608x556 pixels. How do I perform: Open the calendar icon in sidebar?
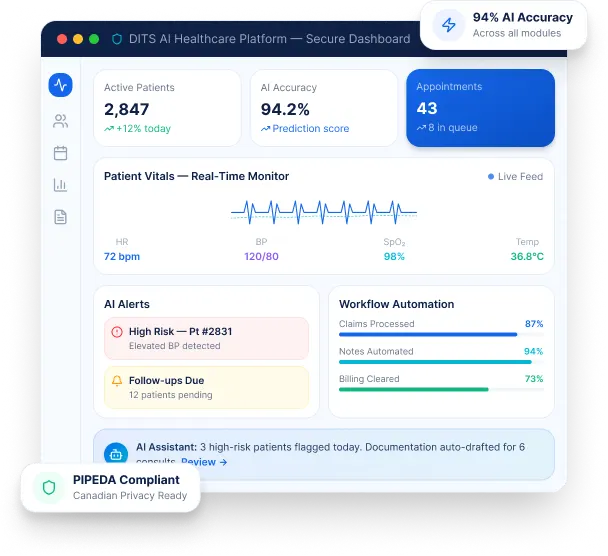coord(60,153)
